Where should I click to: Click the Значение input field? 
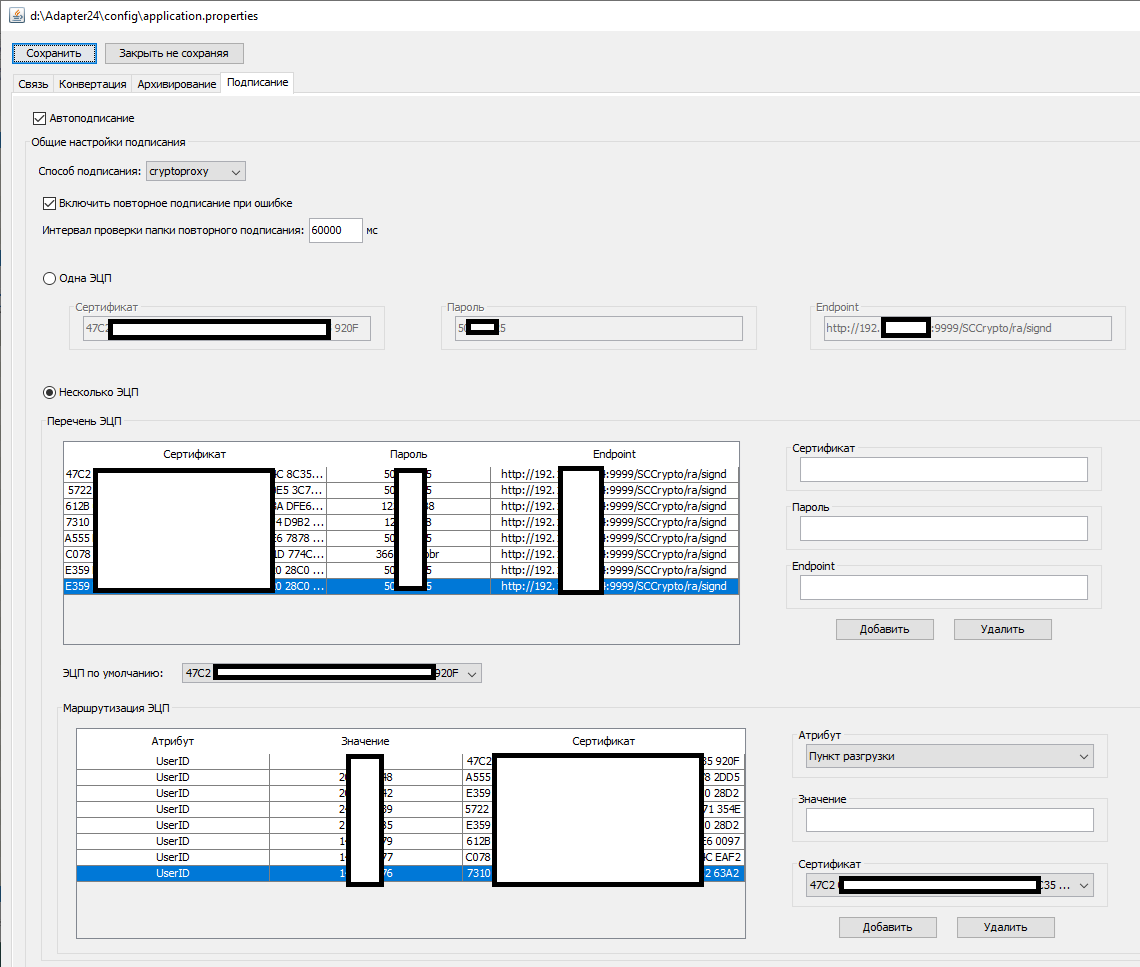coord(949,820)
